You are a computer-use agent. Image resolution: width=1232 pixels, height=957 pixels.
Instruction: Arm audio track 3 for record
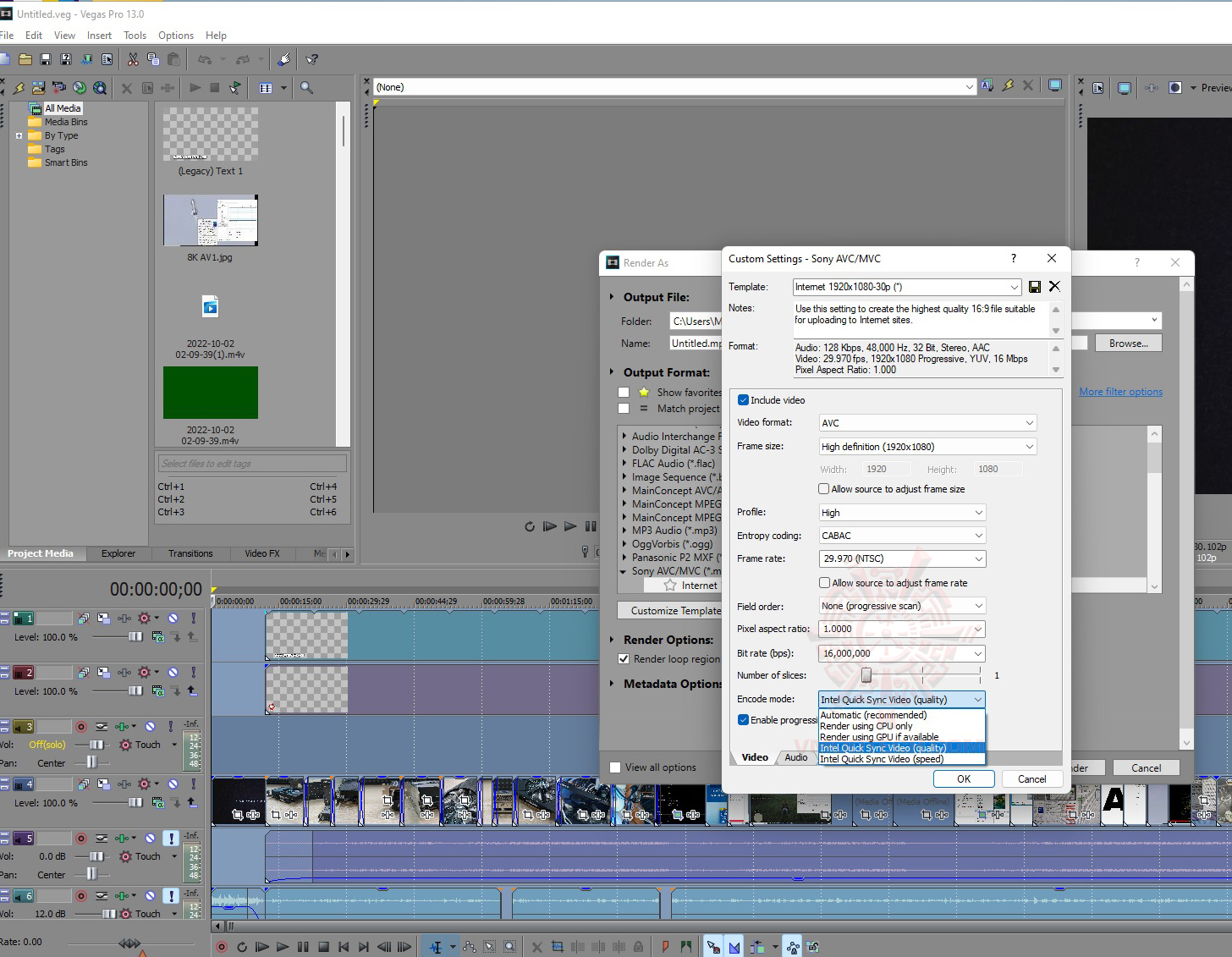[81, 727]
